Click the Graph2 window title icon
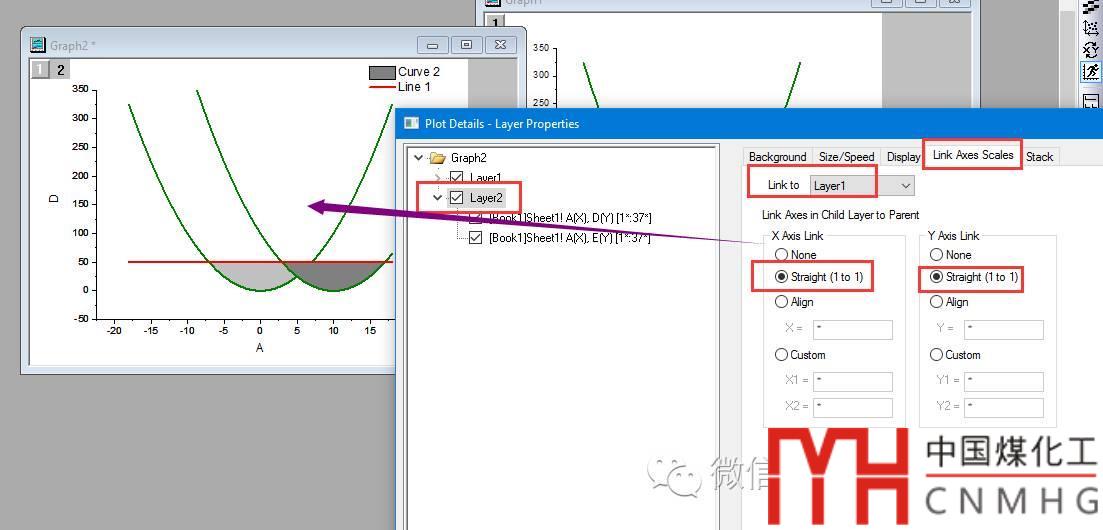This screenshot has height=530, width=1103. (x=37, y=45)
